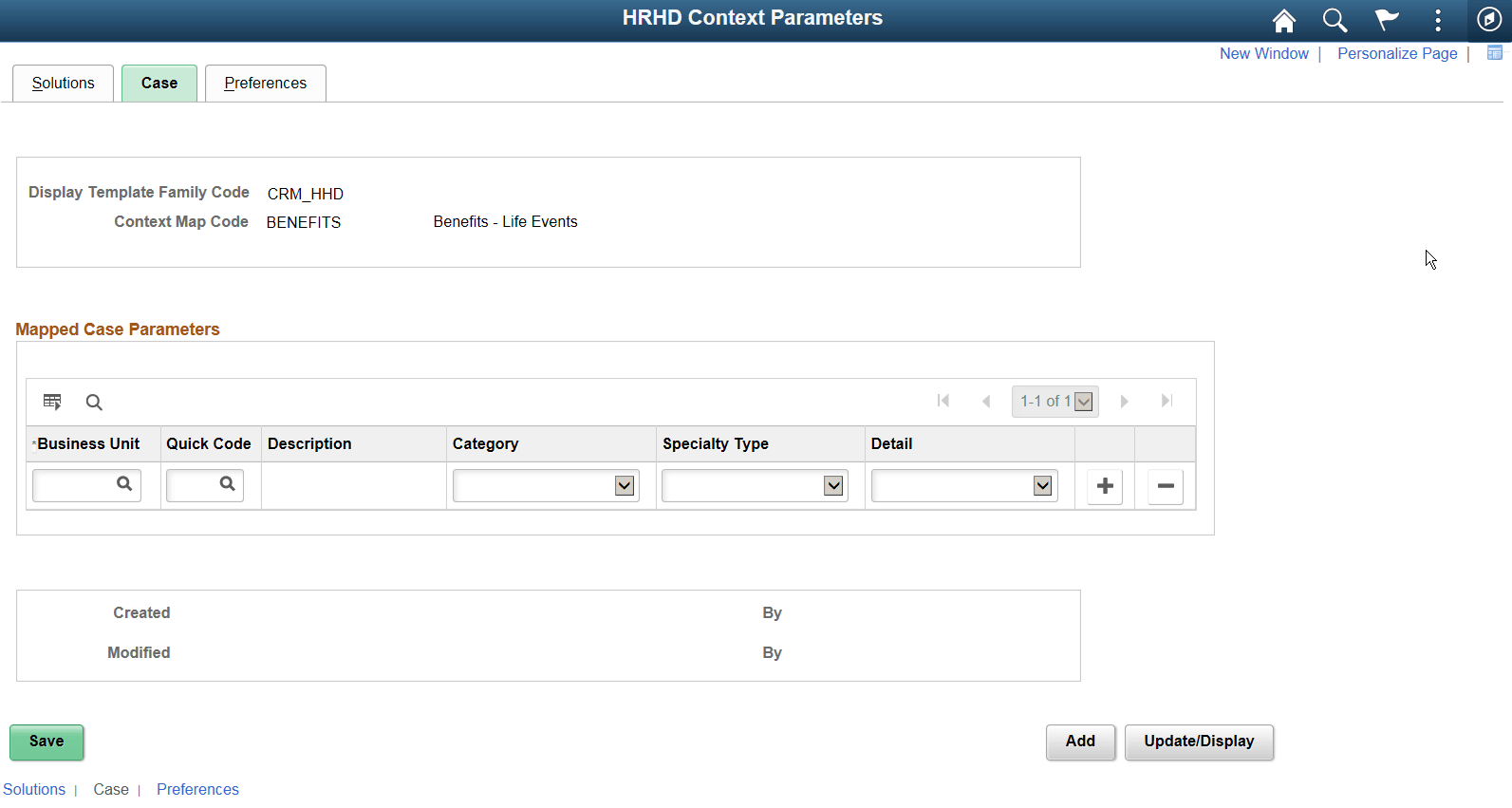Click the Benefits - Life Events description
The image size is (1512, 808).
click(506, 222)
